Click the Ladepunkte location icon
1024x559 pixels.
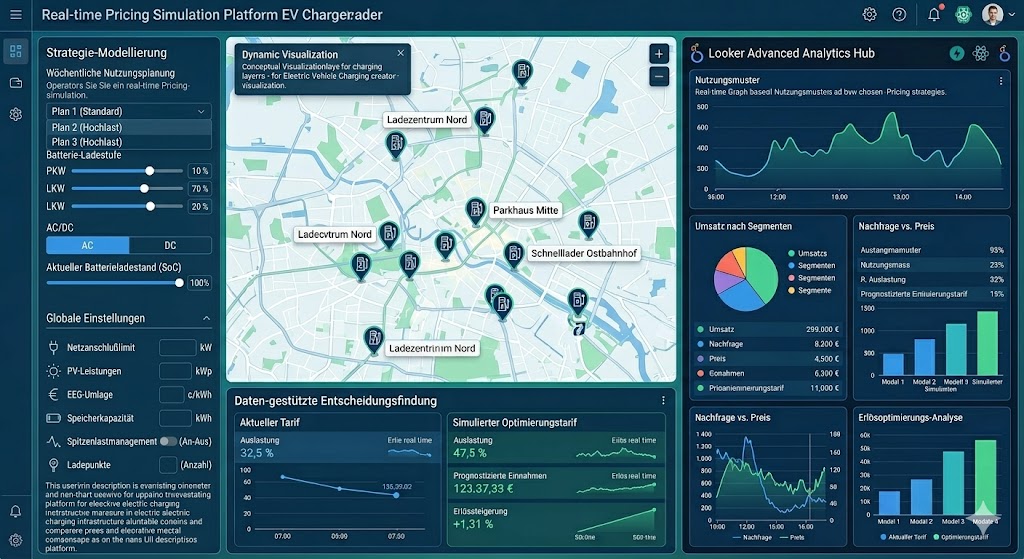[54, 464]
